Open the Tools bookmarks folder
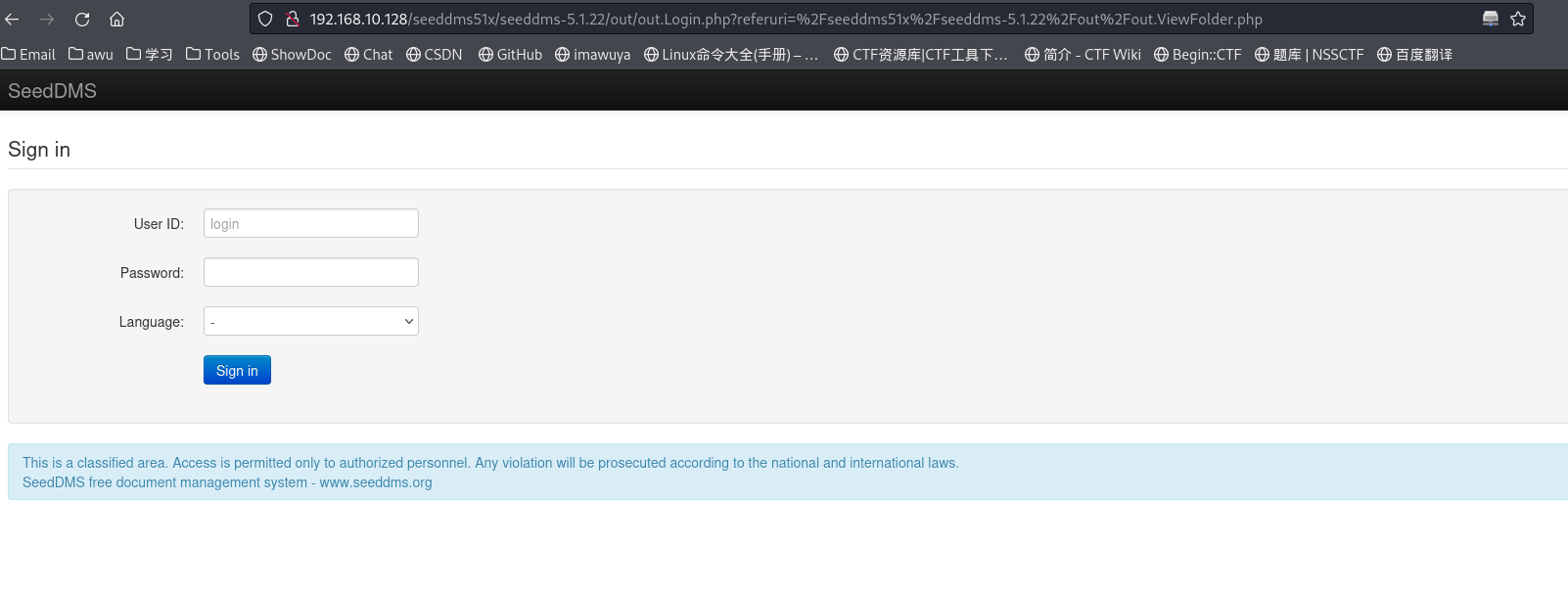Screen dimensions: 1568x594 (x=212, y=55)
